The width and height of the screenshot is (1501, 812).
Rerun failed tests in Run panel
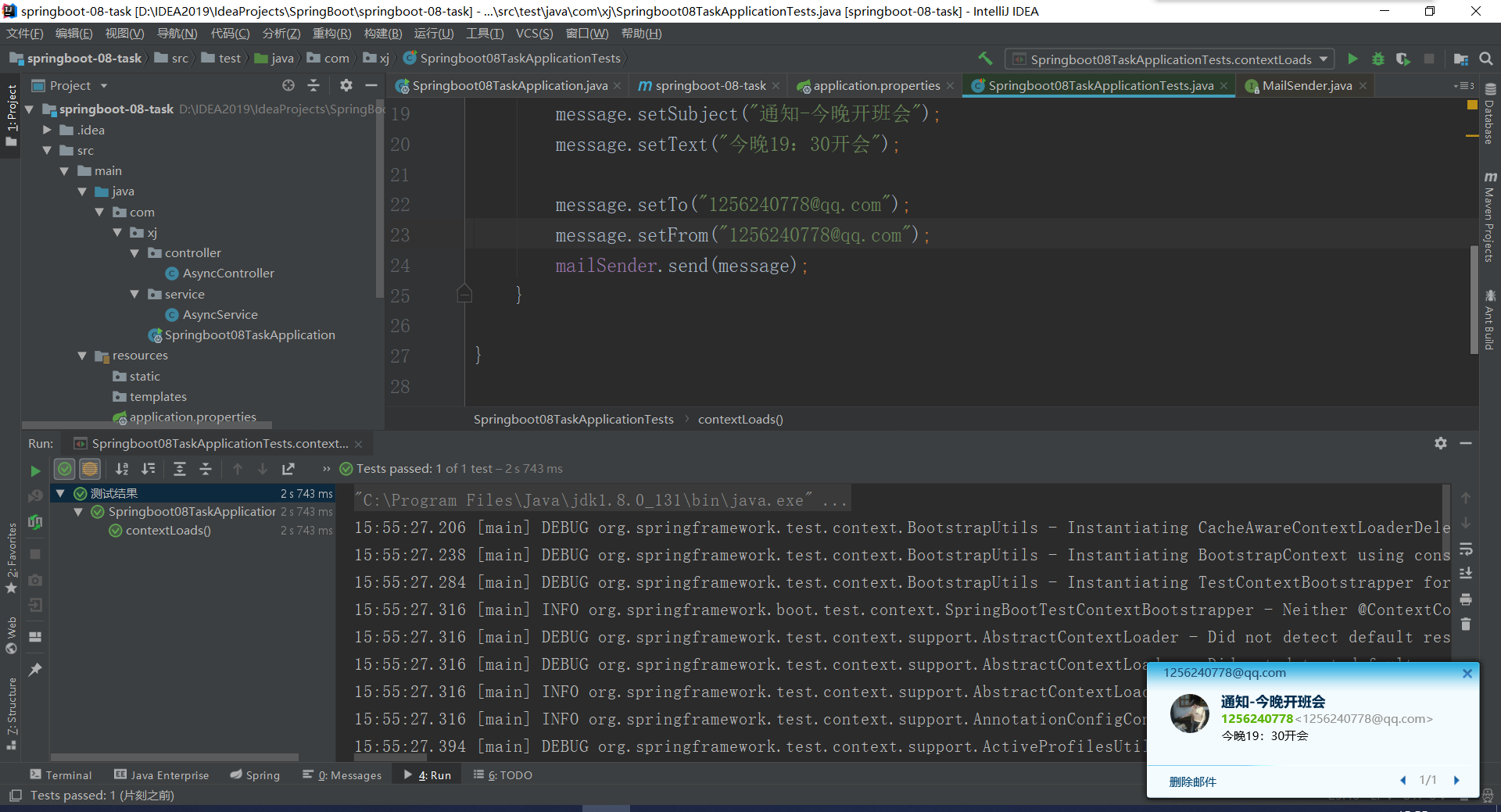click(x=35, y=495)
